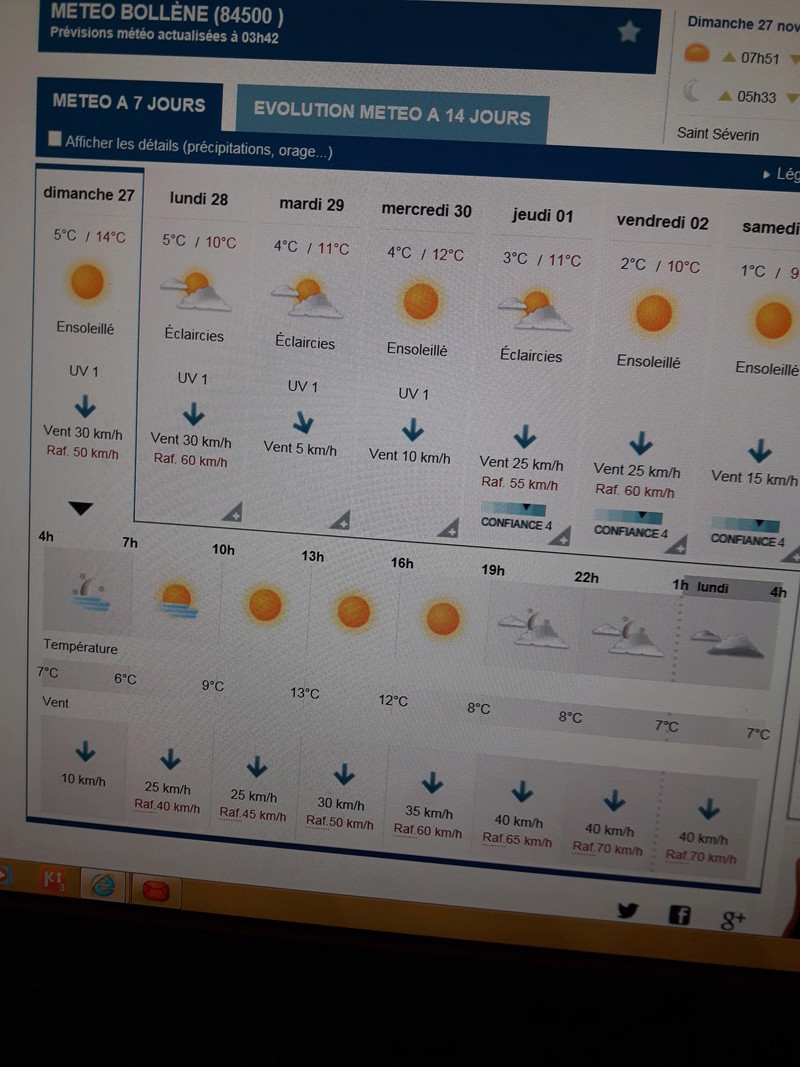
Task: Click wind direction arrow for vendredi 02
Action: pyautogui.click(x=641, y=443)
